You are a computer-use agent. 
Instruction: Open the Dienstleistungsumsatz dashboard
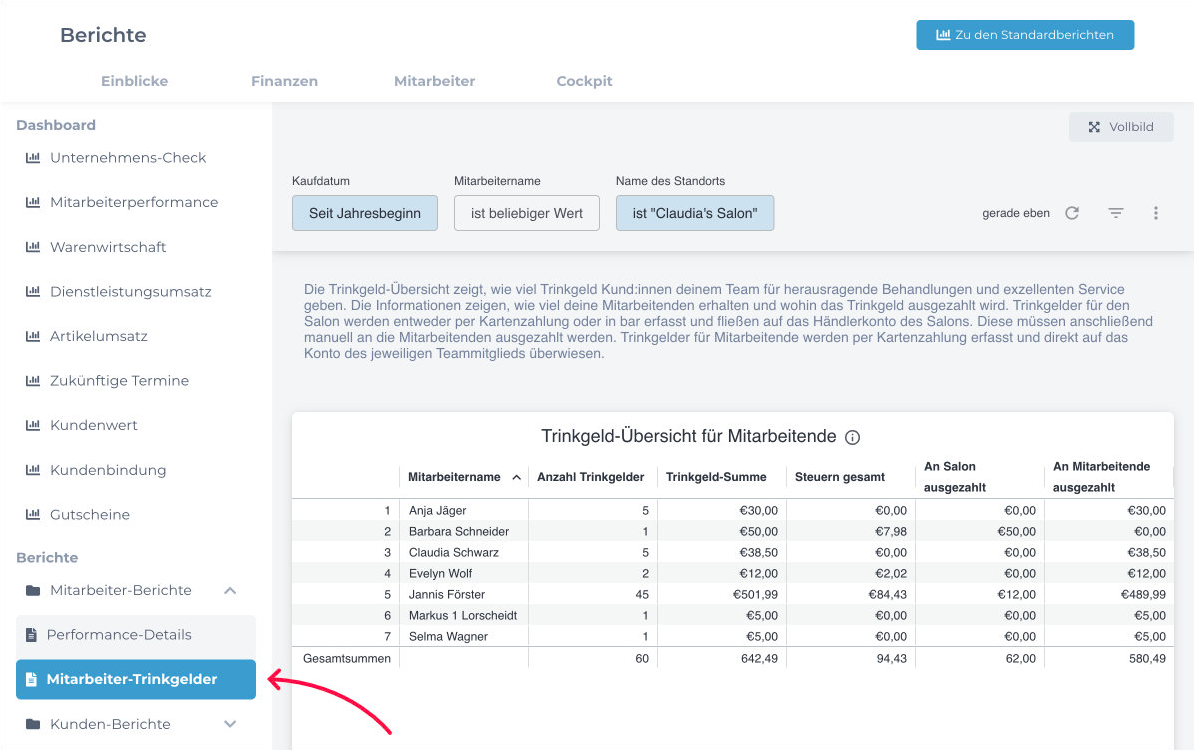131,291
